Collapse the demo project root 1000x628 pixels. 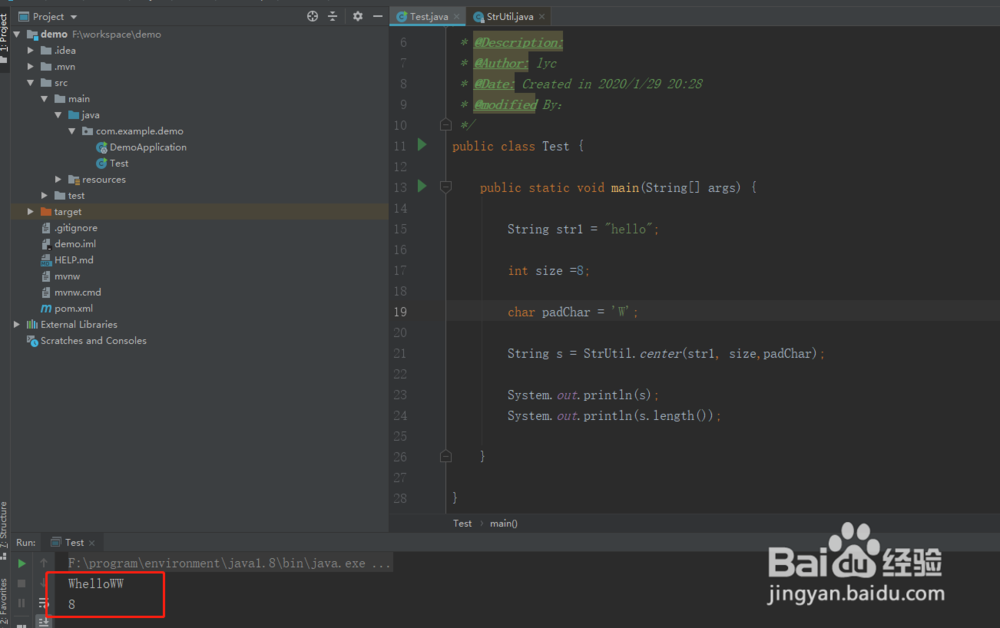tap(17, 34)
